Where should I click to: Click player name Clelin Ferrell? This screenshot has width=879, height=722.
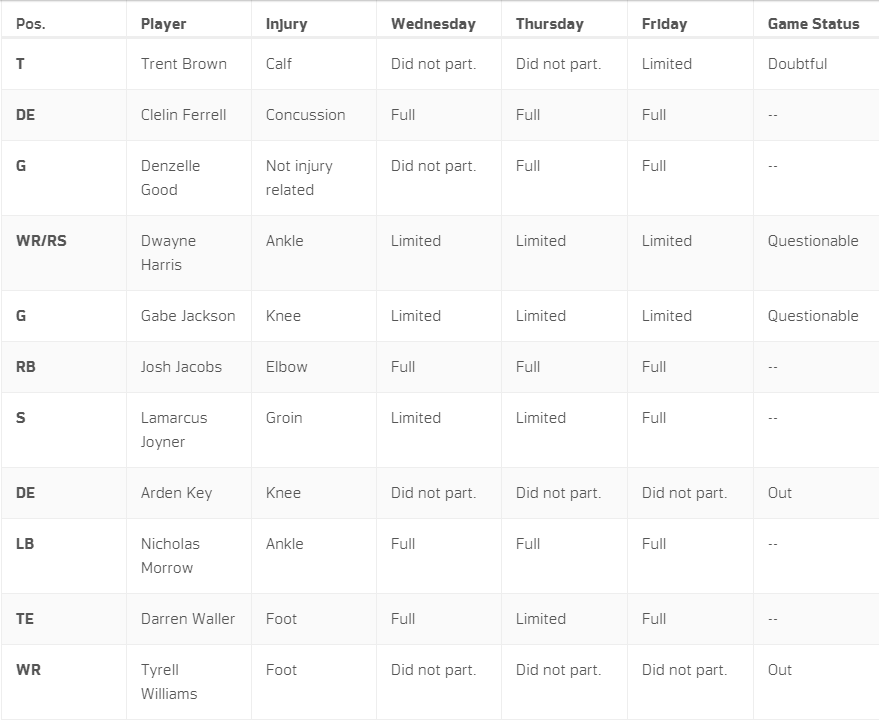183,115
